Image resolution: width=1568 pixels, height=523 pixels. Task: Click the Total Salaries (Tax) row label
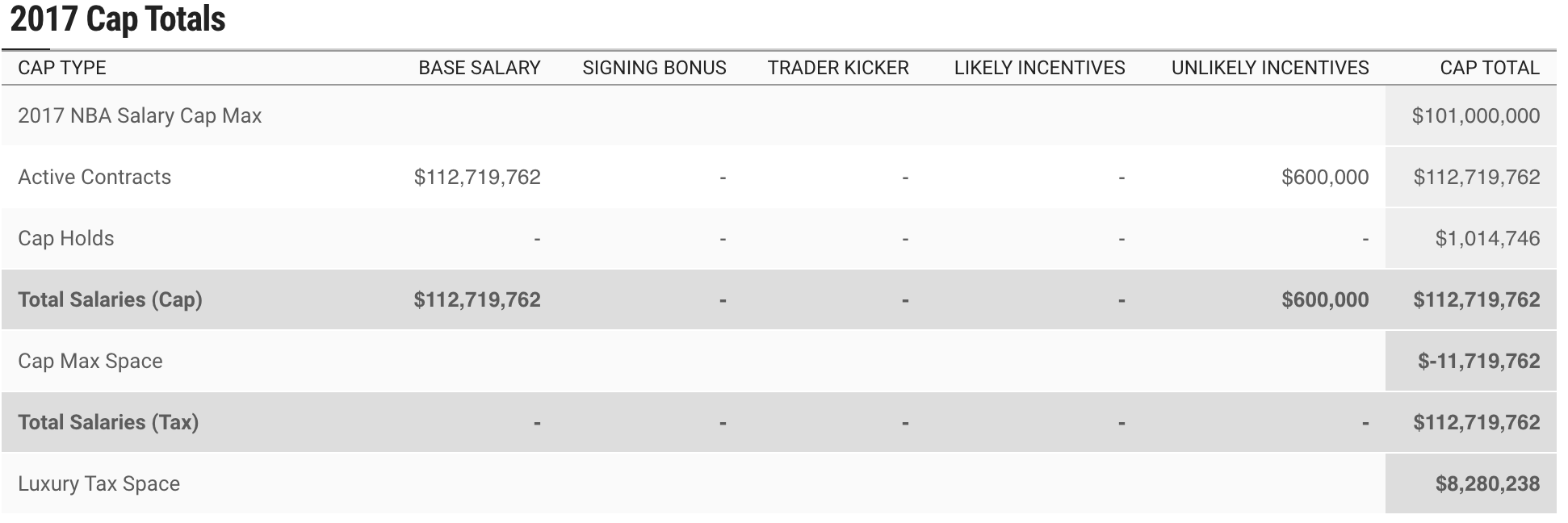(x=108, y=422)
